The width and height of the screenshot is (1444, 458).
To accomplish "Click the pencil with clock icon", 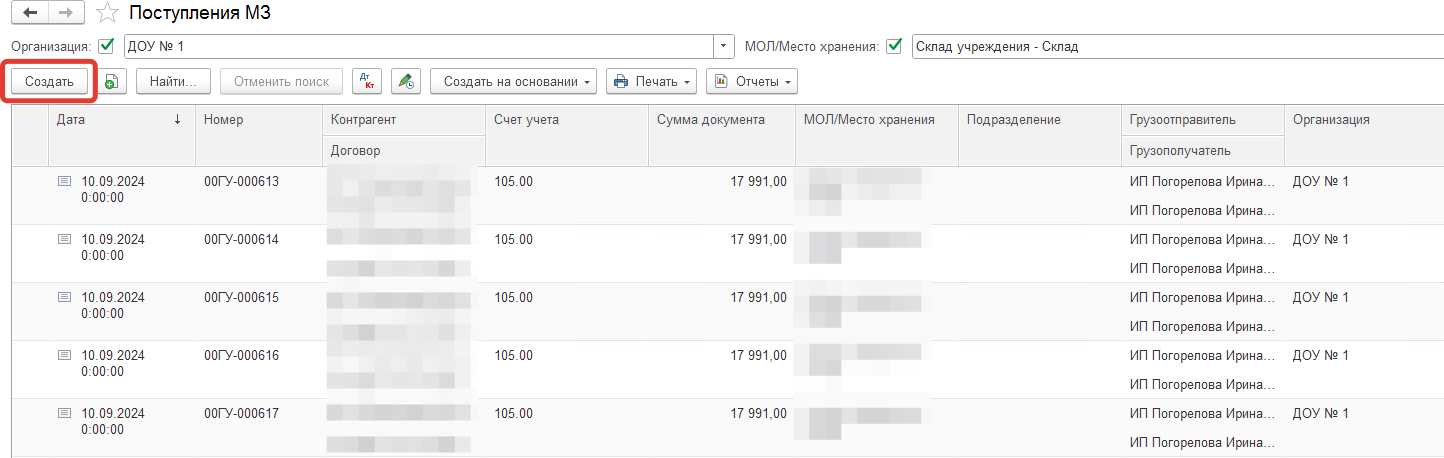I will click(x=404, y=82).
